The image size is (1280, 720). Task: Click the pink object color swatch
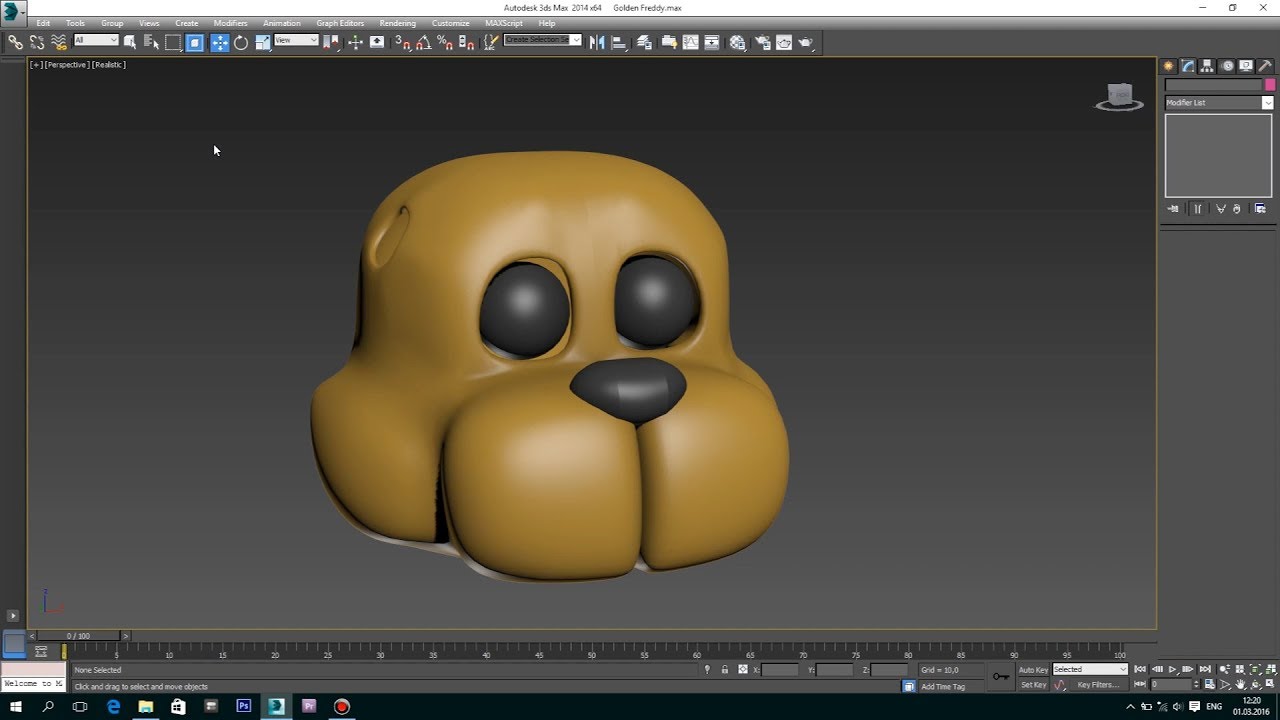[1270, 85]
